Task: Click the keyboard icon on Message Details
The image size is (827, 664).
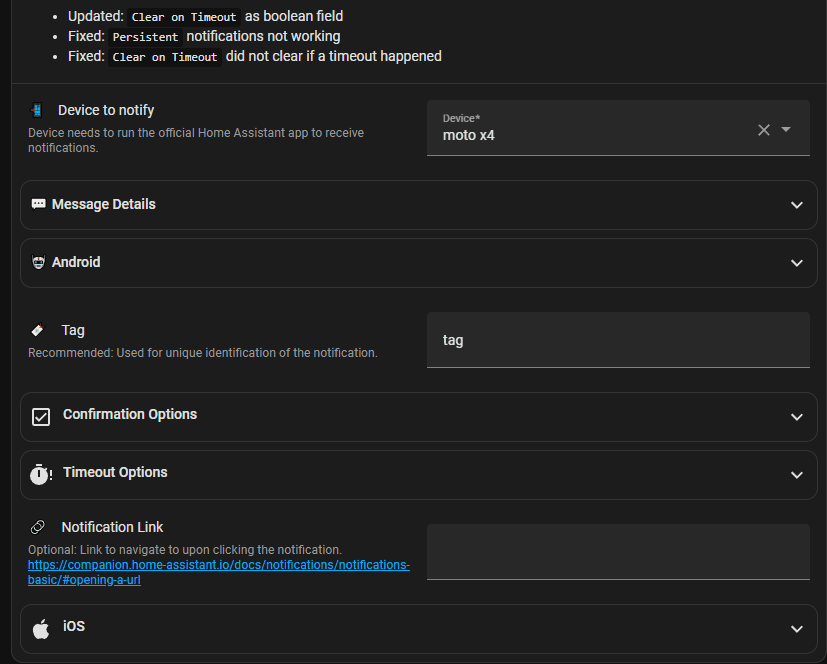Action: [x=39, y=204]
